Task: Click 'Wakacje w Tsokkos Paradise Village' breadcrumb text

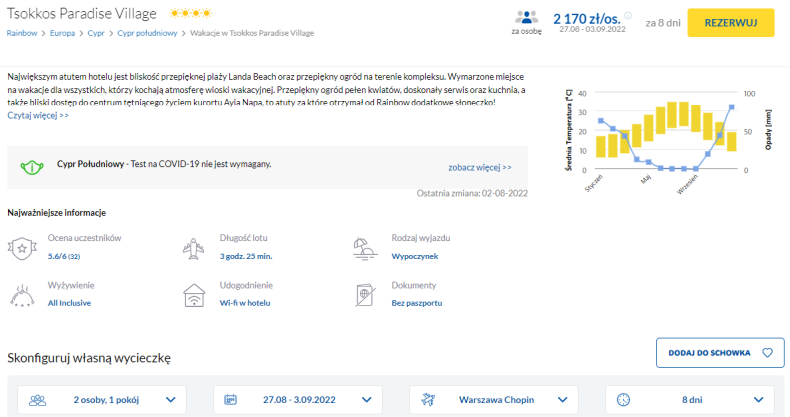Action: 252,33
